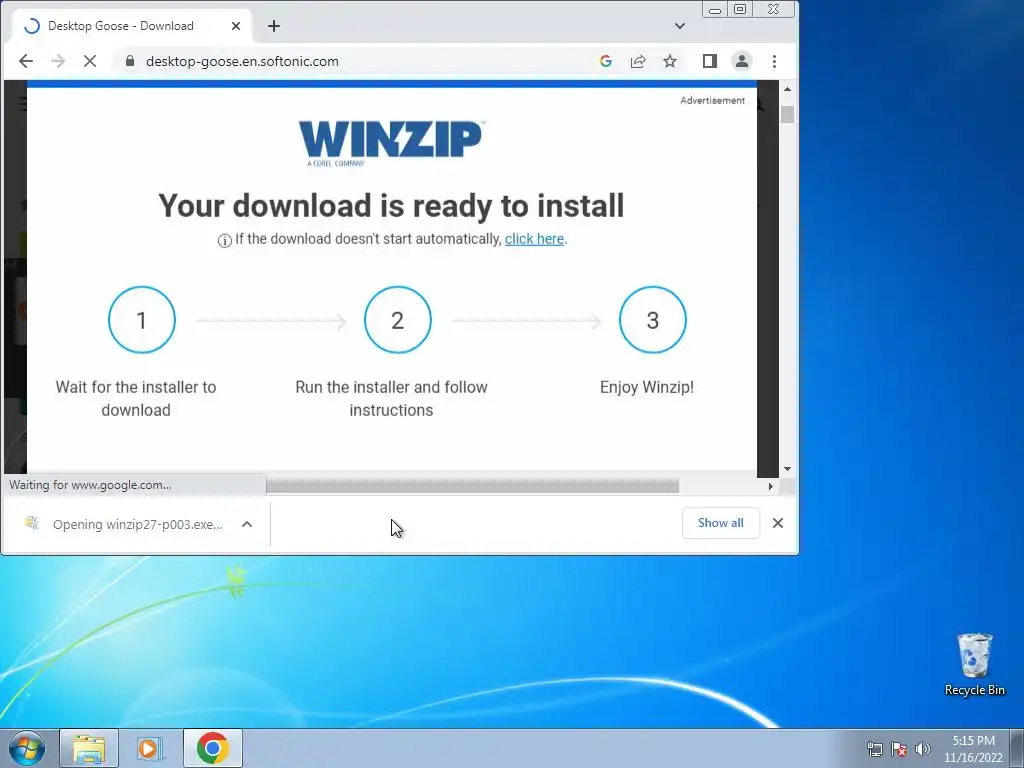Image resolution: width=1024 pixels, height=768 pixels.
Task: Click the WinZip logo
Action: pos(391,143)
